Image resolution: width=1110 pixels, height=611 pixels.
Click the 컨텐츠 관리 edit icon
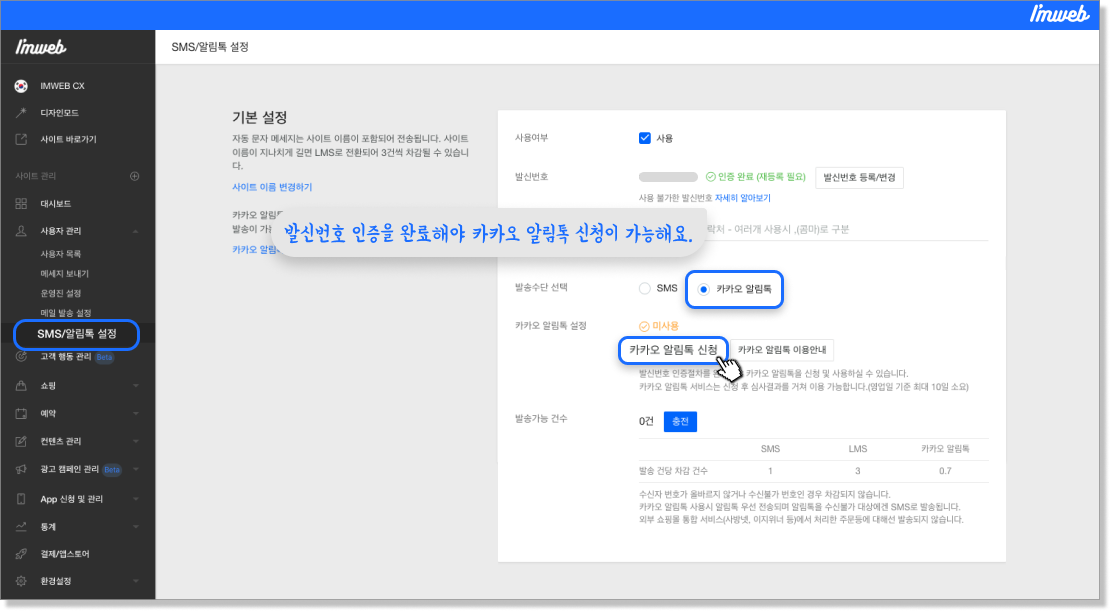click(x=21, y=441)
